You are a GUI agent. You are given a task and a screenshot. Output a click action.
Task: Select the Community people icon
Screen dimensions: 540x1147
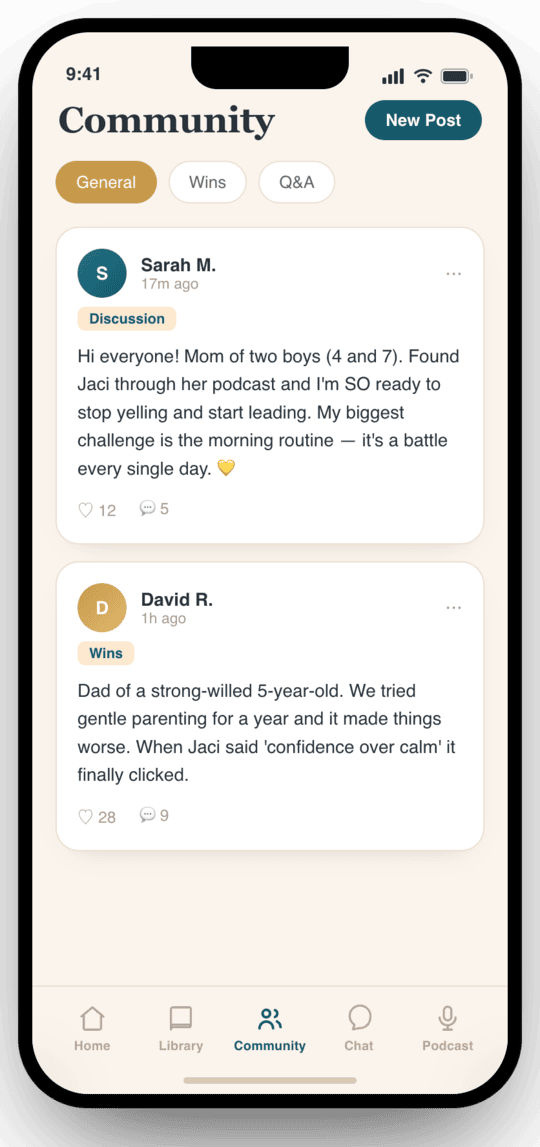[x=270, y=1018]
